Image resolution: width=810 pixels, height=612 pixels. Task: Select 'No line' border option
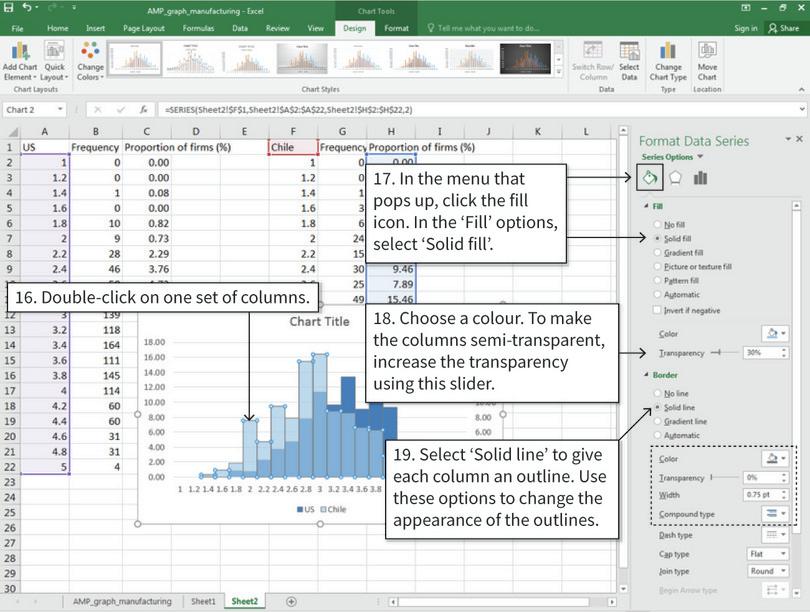click(656, 394)
